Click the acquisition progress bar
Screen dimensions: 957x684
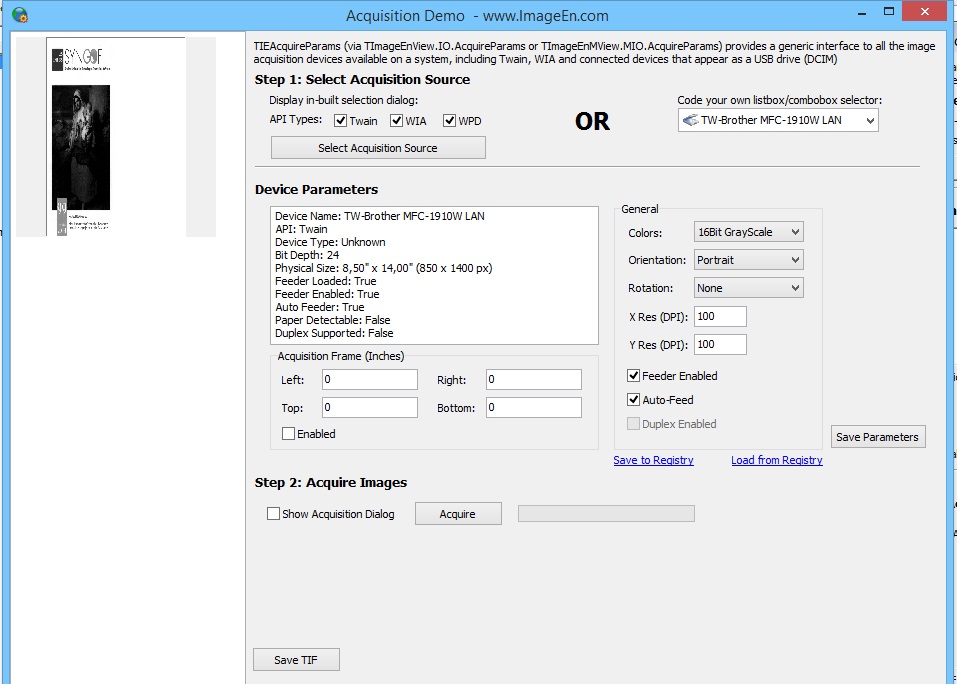[606, 514]
